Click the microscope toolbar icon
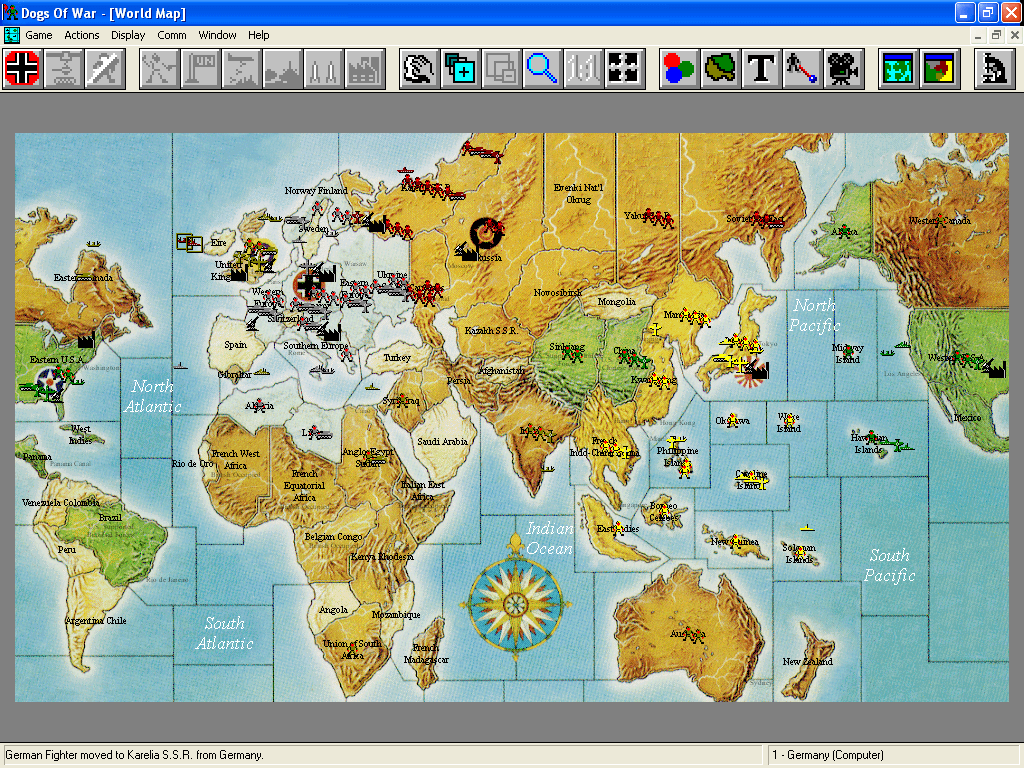 click(x=994, y=69)
